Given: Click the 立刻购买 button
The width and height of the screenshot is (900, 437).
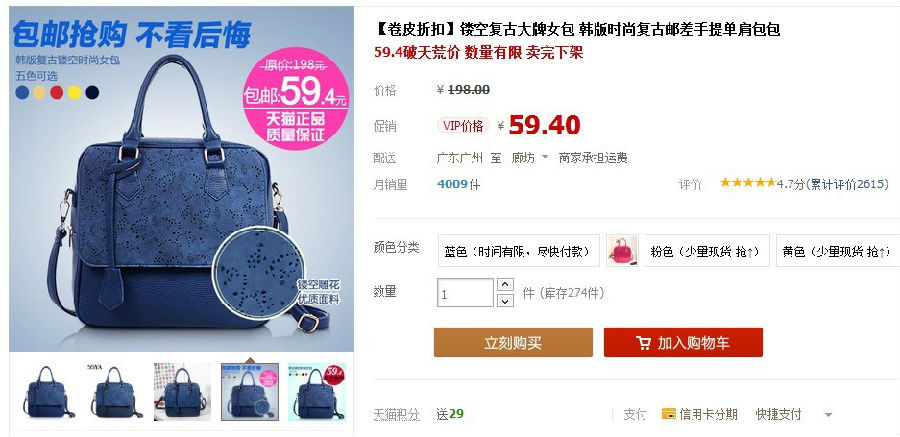Looking at the screenshot, I should [513, 343].
